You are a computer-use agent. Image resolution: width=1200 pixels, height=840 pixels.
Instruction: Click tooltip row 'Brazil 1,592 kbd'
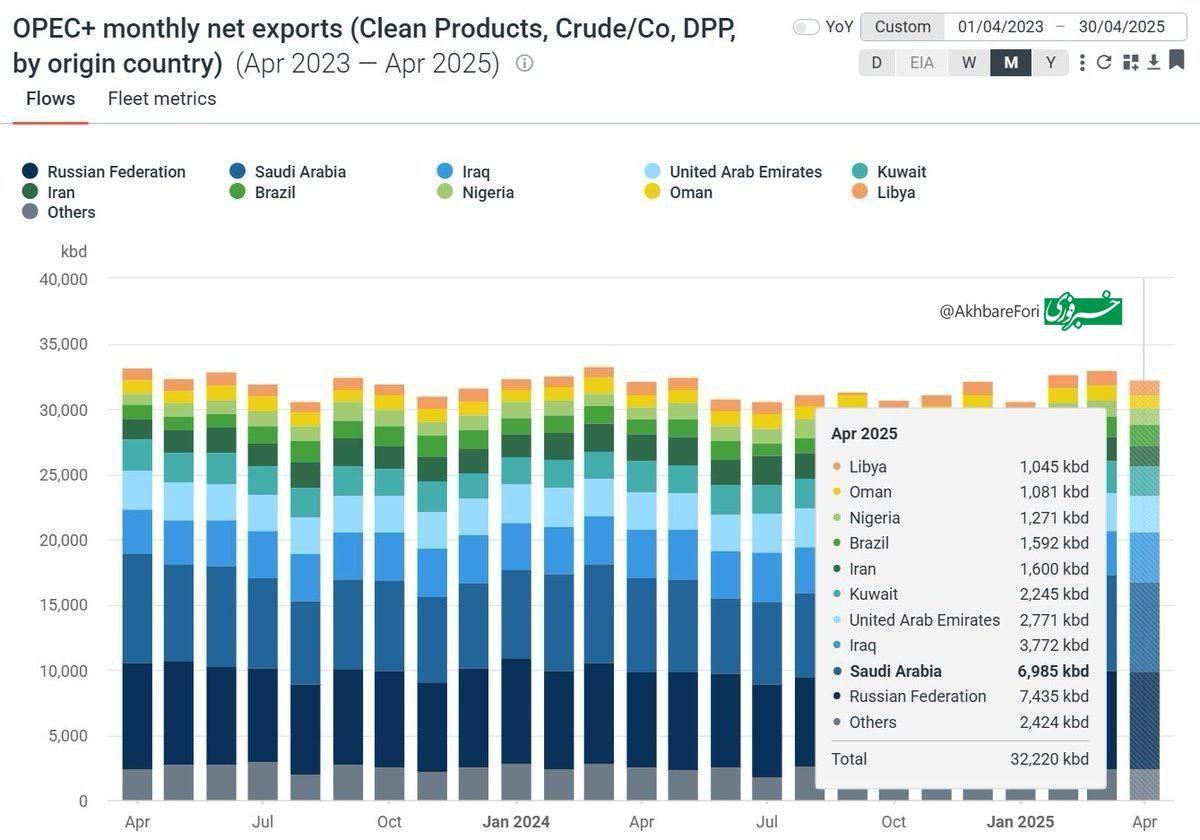click(x=961, y=543)
